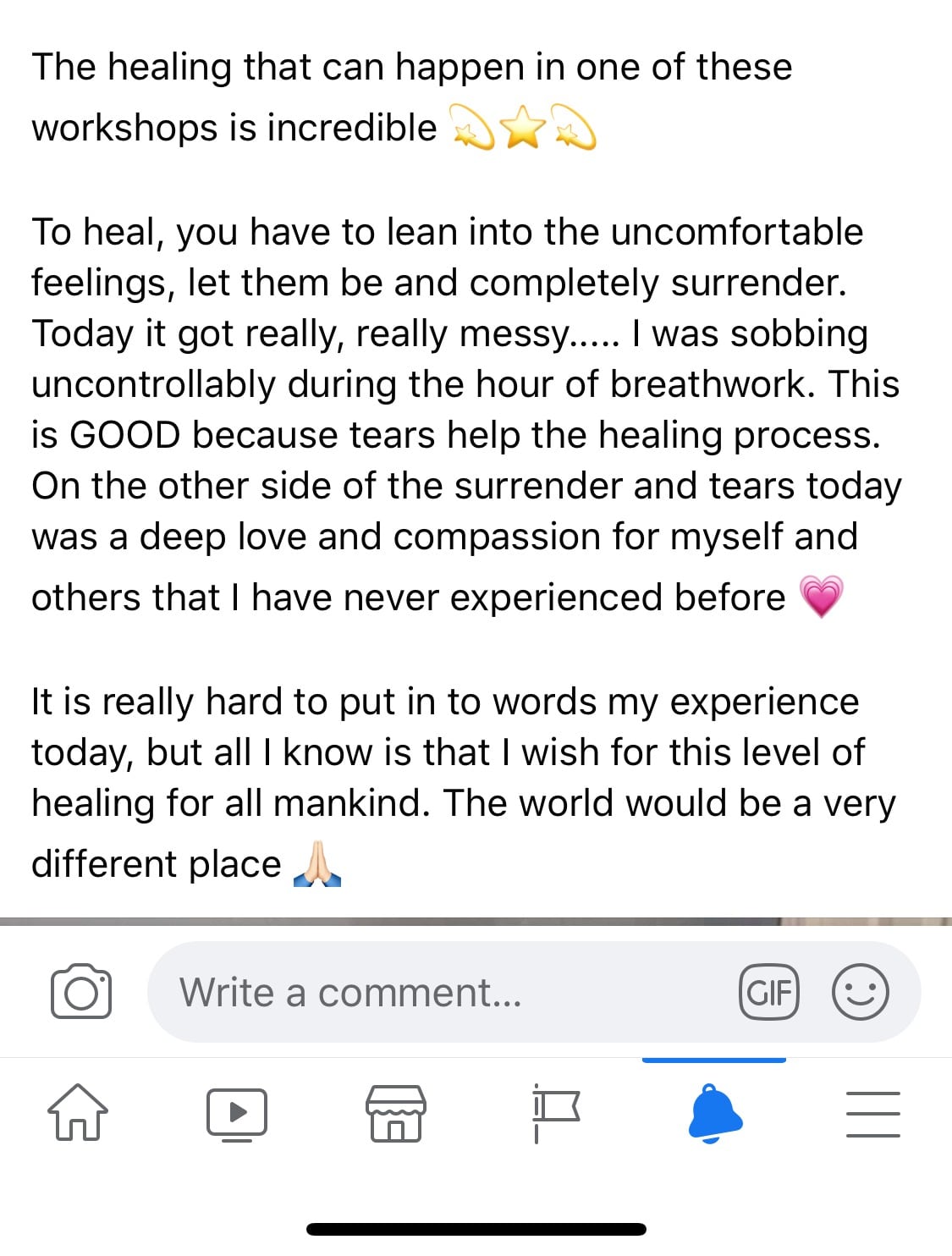Viewport: 952px width, 1256px height.
Task: Open the Watch video tab
Action: point(237,1114)
